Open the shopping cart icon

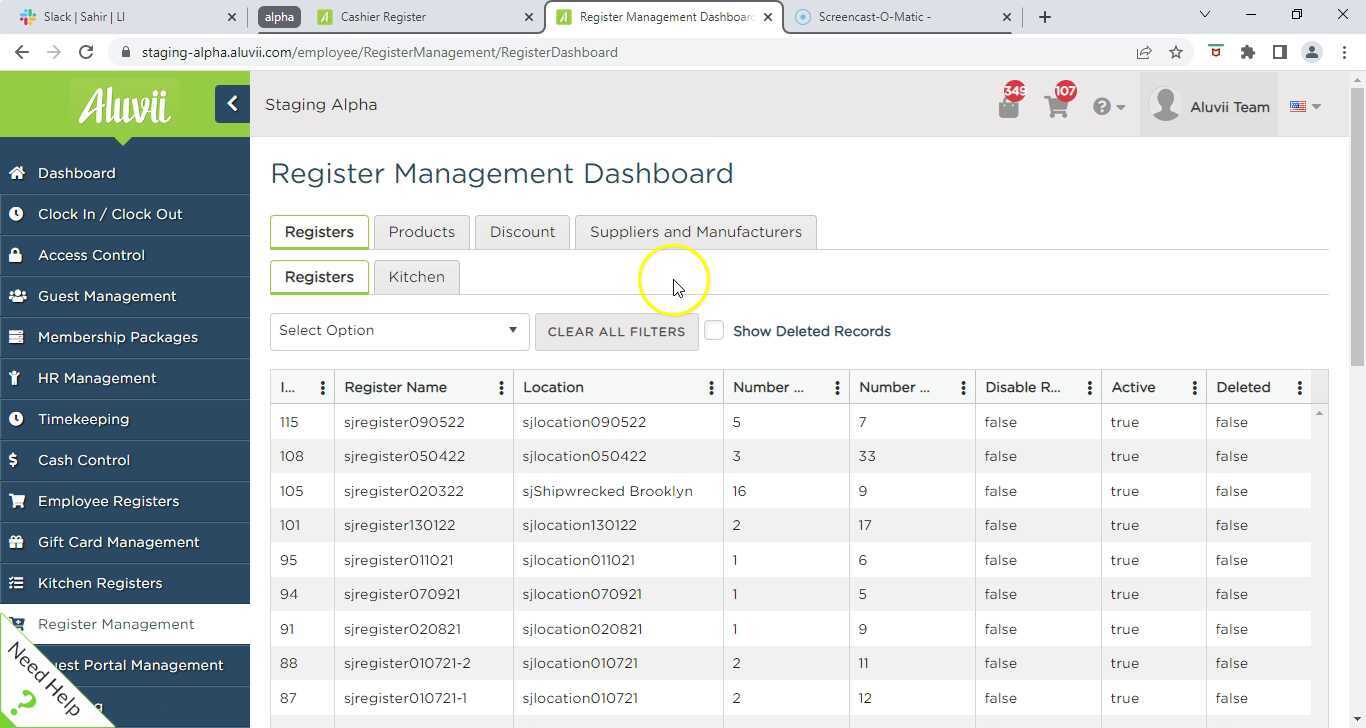pos(1057,106)
